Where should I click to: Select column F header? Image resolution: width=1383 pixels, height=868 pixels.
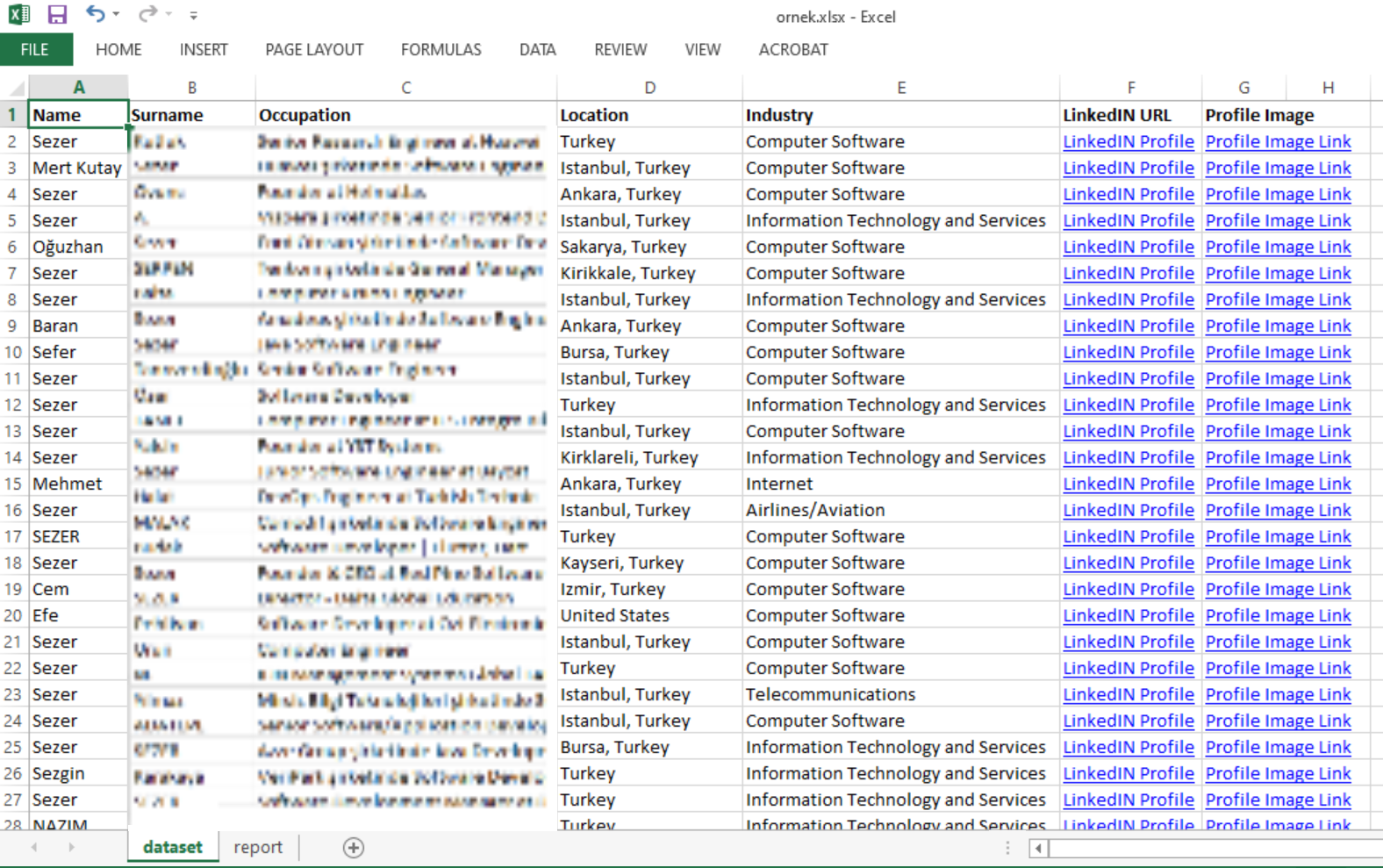(1131, 88)
